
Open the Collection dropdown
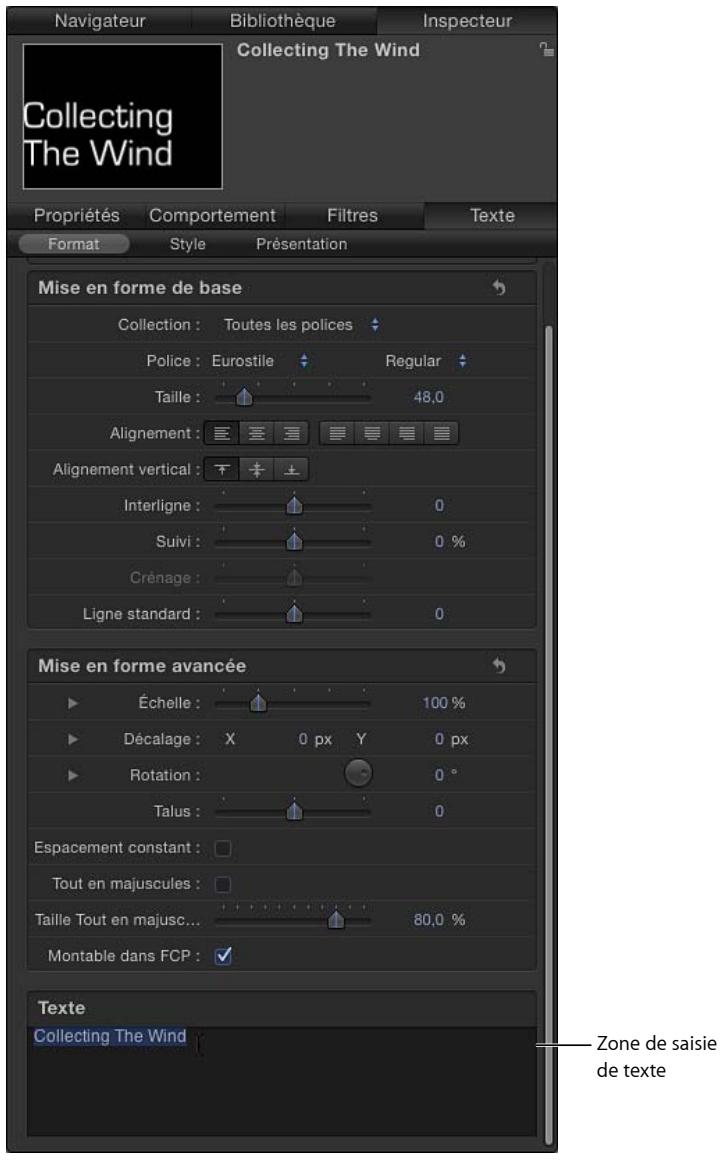(x=301, y=325)
